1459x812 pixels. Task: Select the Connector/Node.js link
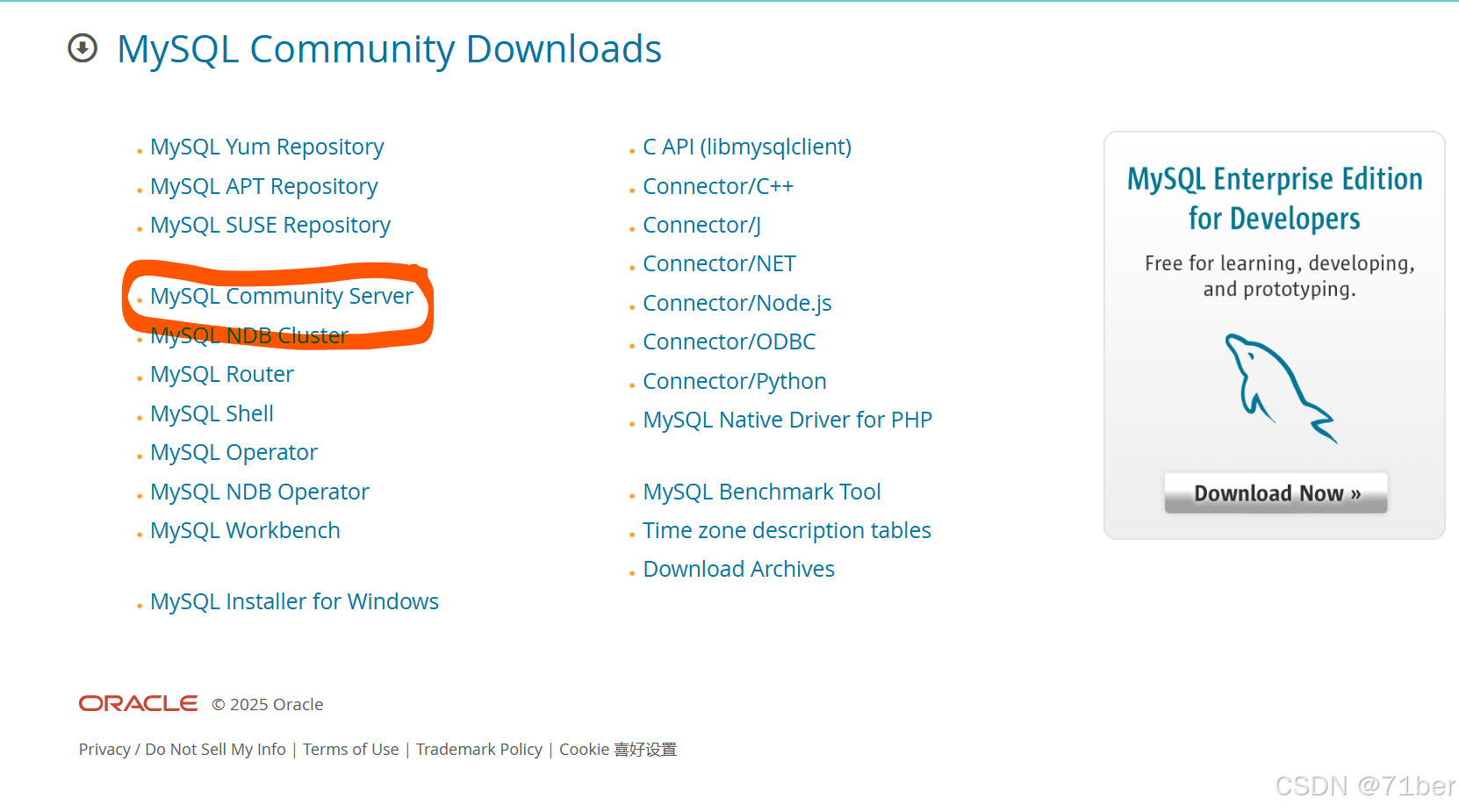(x=737, y=303)
